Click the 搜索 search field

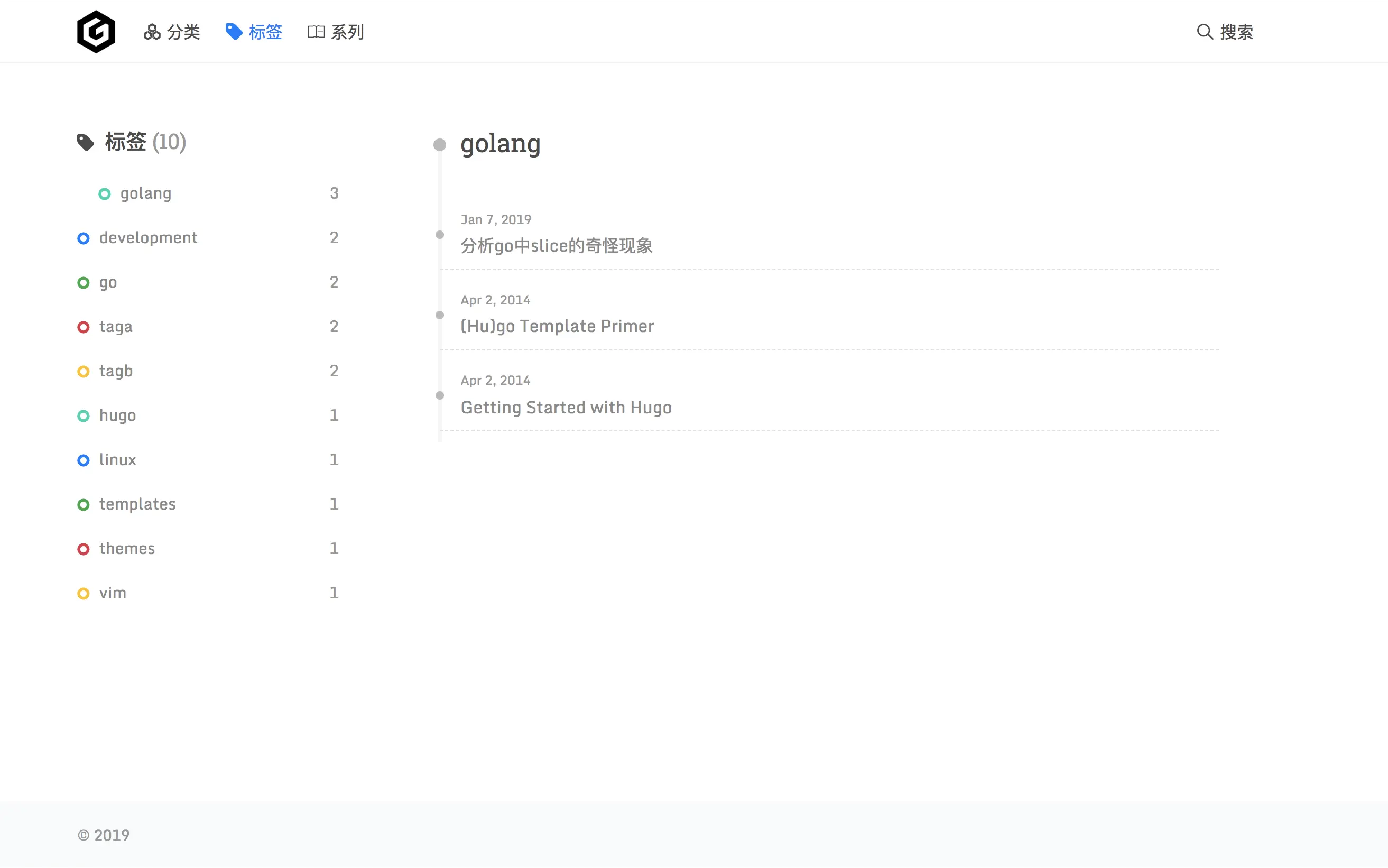[x=1236, y=32]
